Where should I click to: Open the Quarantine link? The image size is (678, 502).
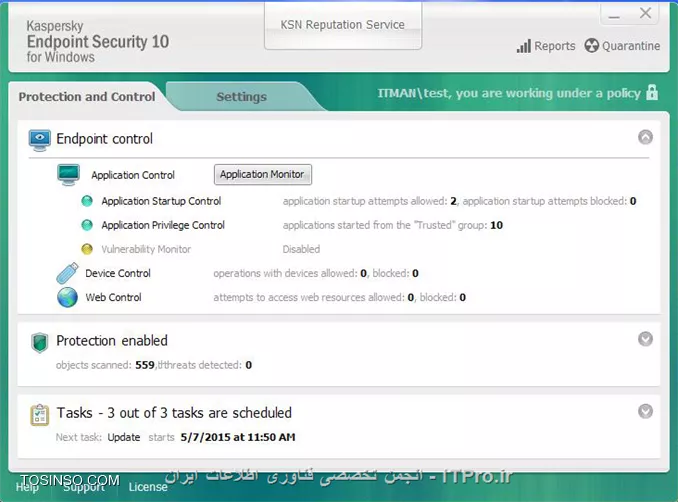point(631,46)
